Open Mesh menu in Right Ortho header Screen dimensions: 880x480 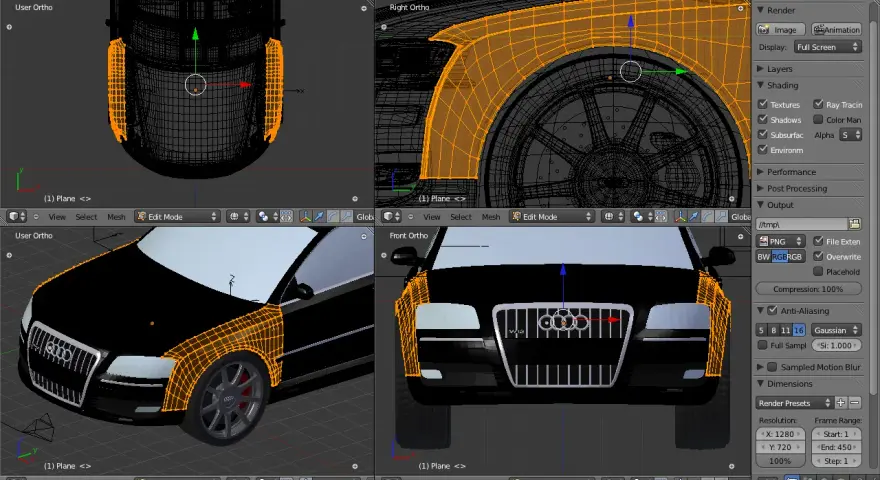pyautogui.click(x=491, y=217)
